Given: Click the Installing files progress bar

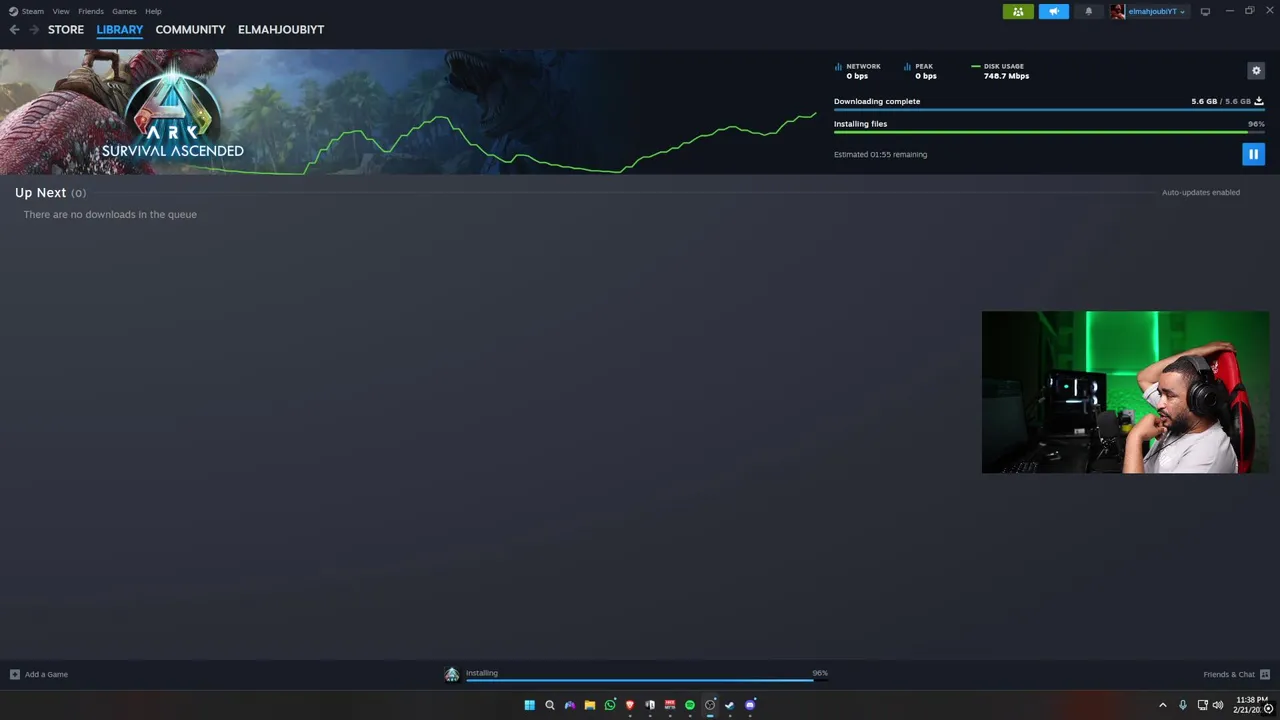Looking at the screenshot, I should (x=1049, y=132).
